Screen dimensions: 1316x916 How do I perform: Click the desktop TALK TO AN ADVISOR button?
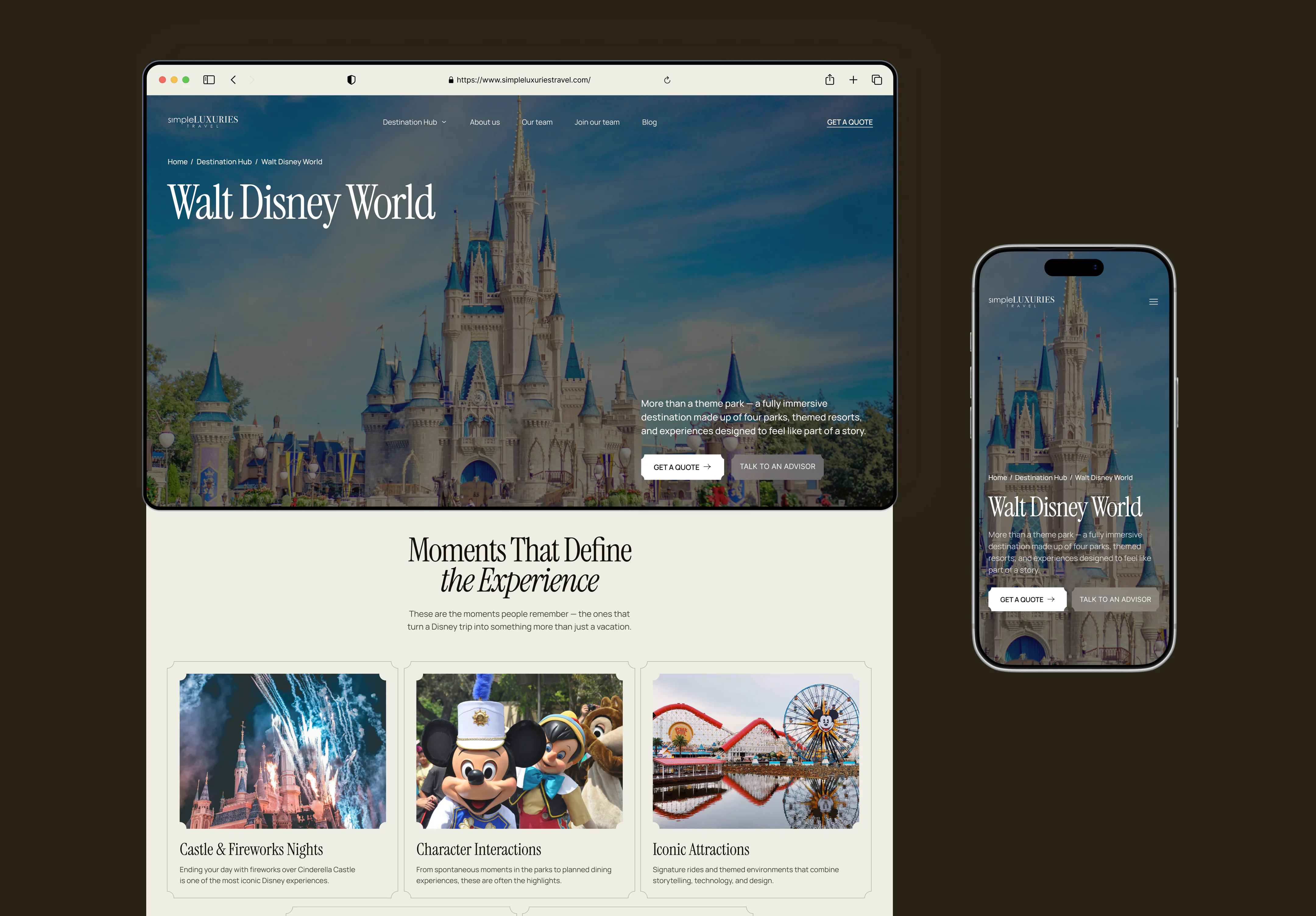tap(777, 467)
